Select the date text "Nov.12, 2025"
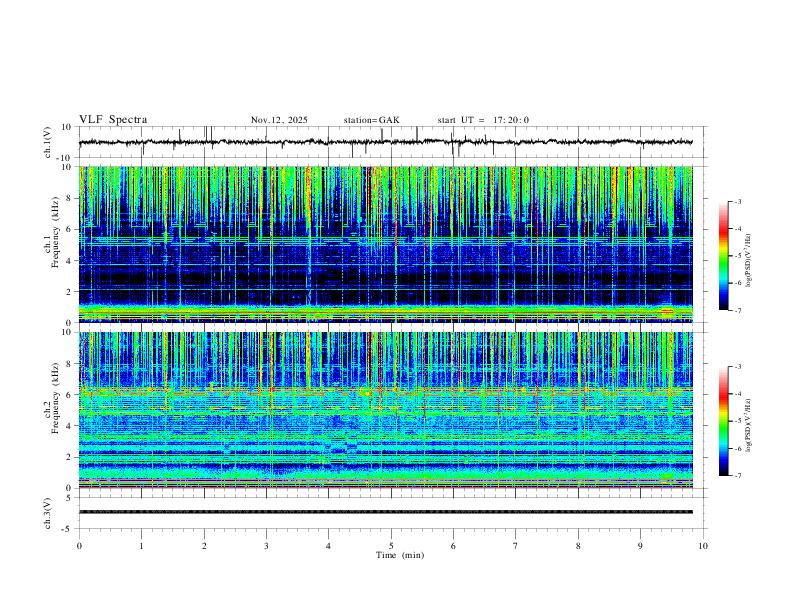Viewport: 792px width, 612px height. [x=279, y=120]
